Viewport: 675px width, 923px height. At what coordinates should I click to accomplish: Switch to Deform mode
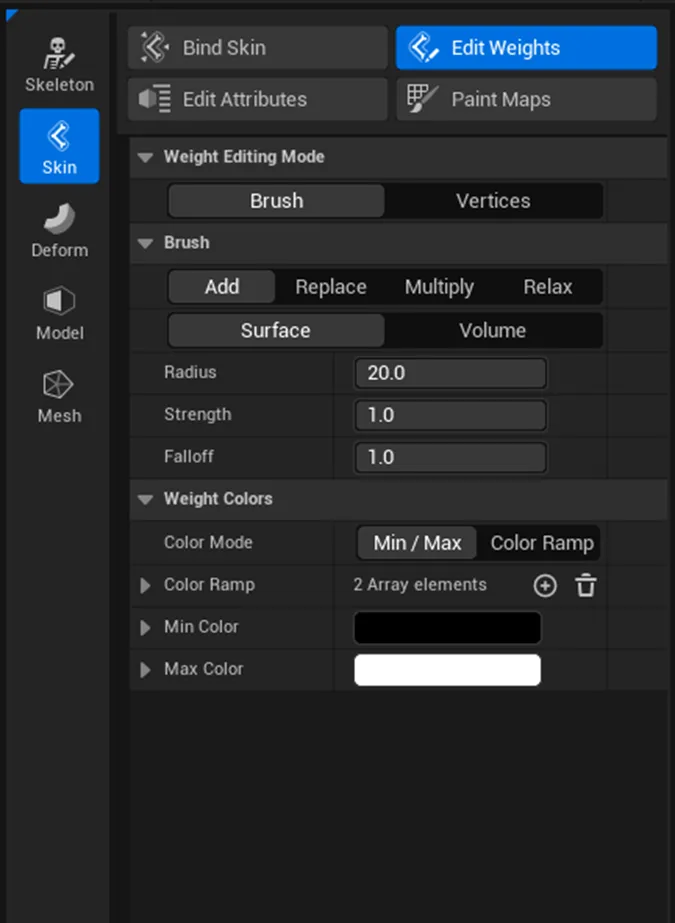coord(59,229)
